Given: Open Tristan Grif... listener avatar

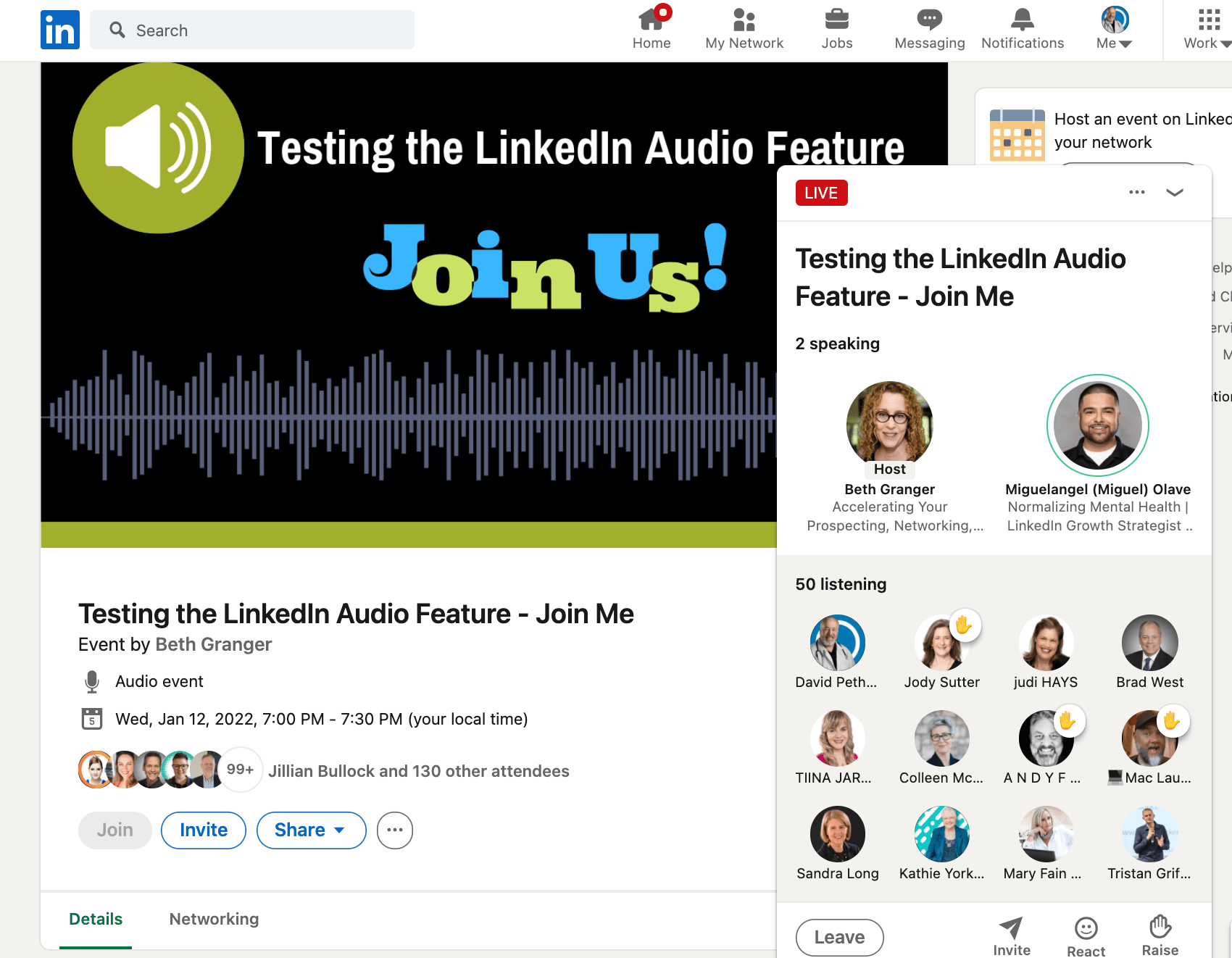Looking at the screenshot, I should click(x=1150, y=834).
